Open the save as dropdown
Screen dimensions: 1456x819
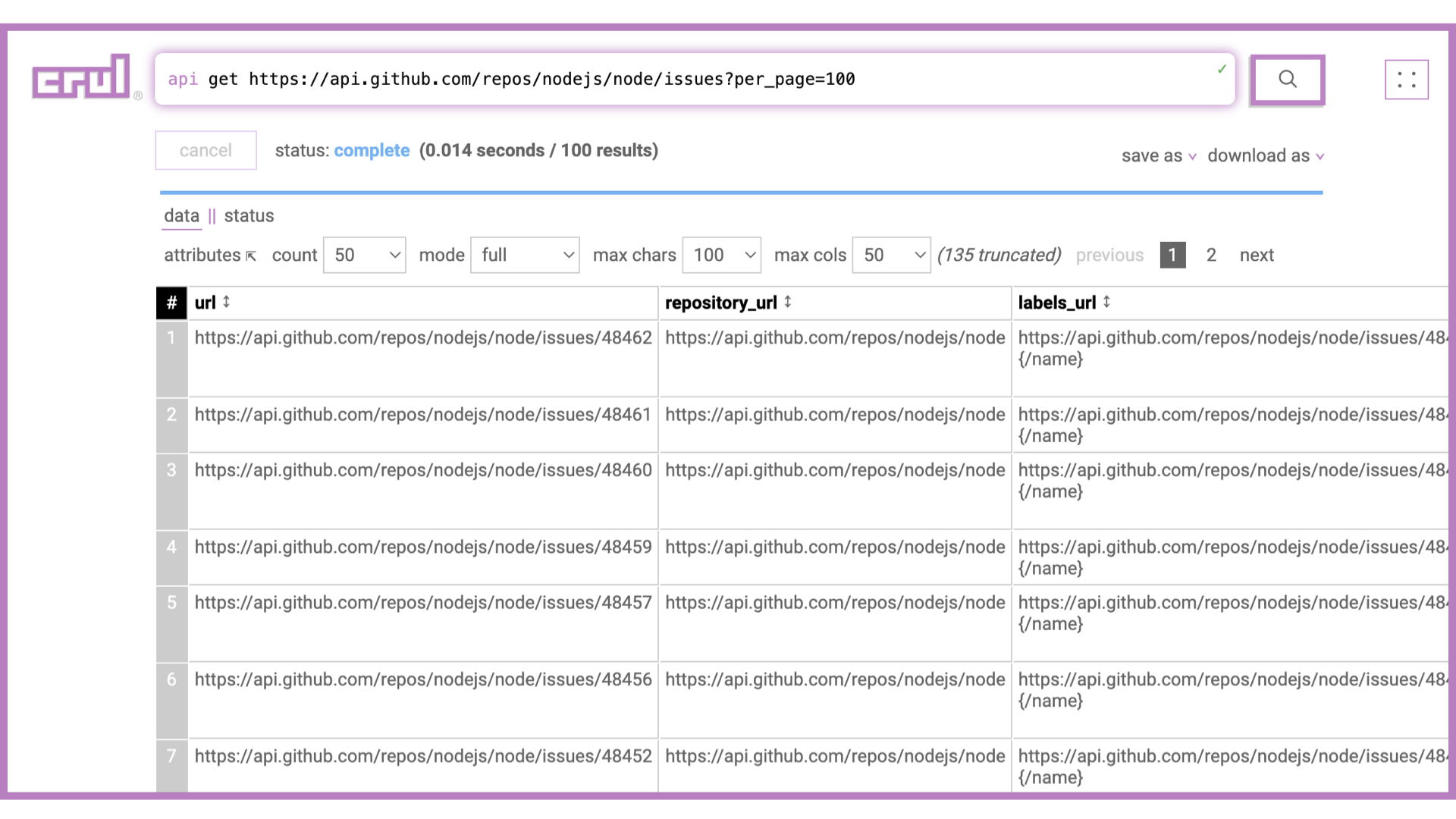coord(1159,155)
